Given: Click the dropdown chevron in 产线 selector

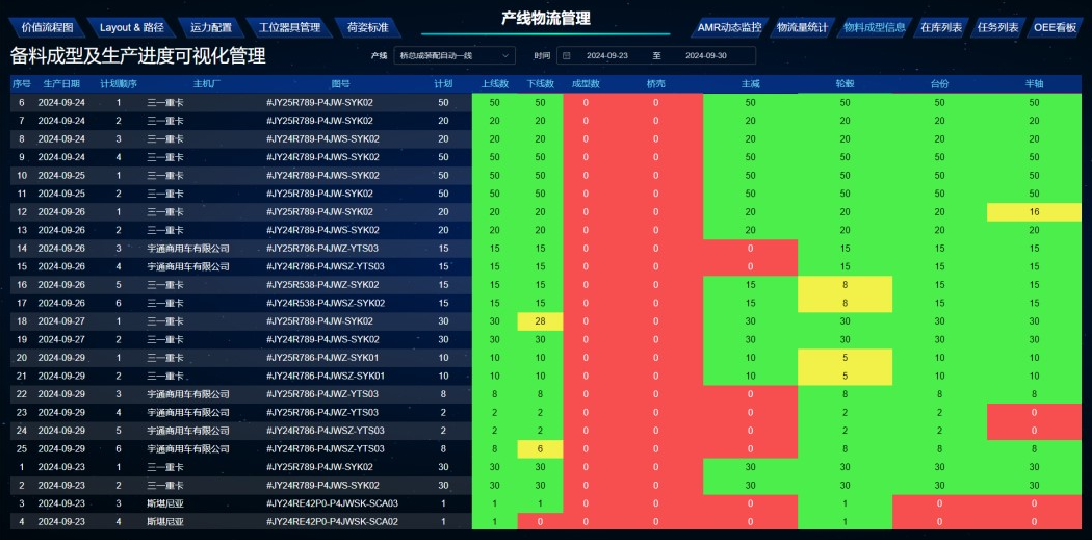Looking at the screenshot, I should pos(505,56).
